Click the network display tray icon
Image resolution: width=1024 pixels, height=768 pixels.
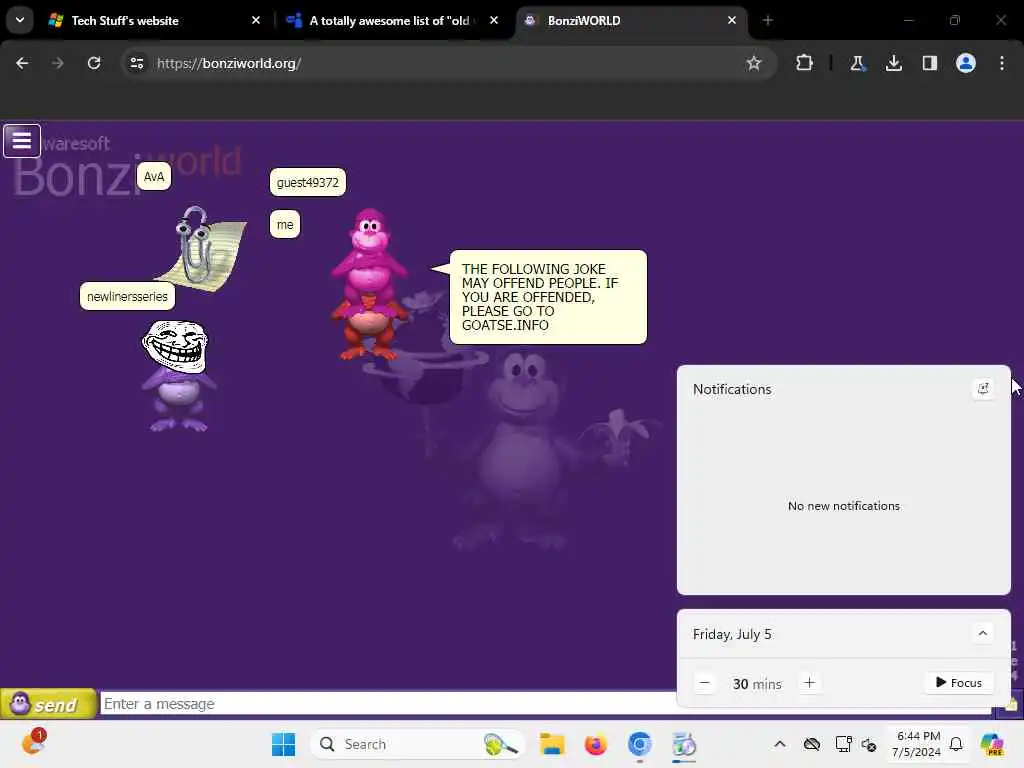843,744
